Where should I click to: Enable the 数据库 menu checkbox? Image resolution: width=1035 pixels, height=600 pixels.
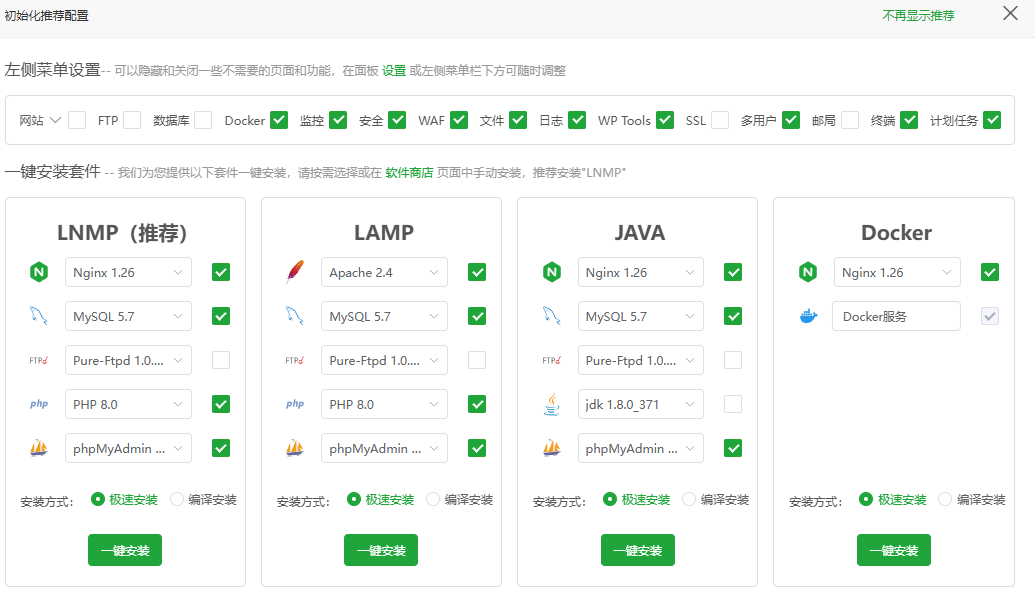tap(203, 120)
